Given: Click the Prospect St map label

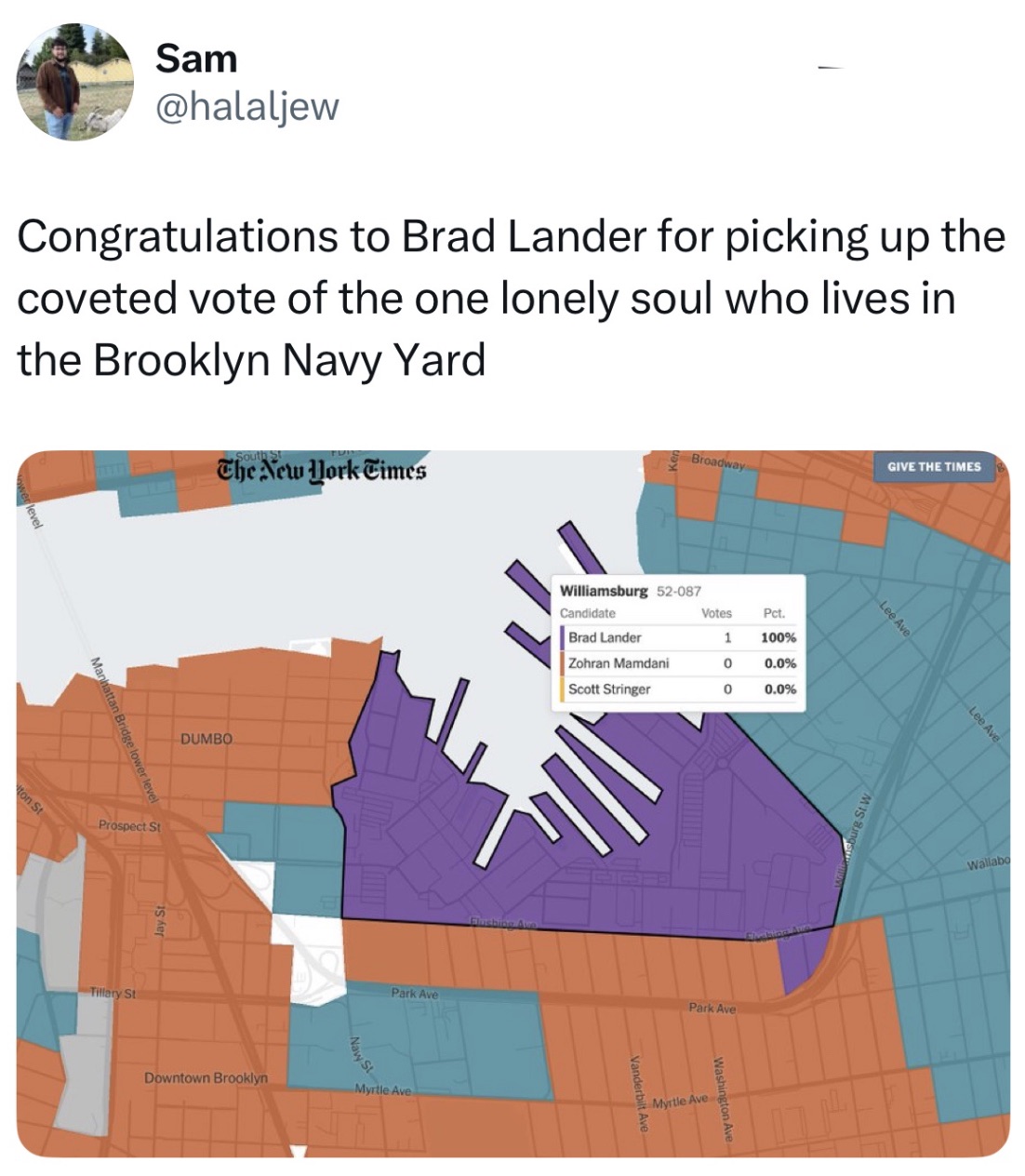Looking at the screenshot, I should click(x=130, y=825).
